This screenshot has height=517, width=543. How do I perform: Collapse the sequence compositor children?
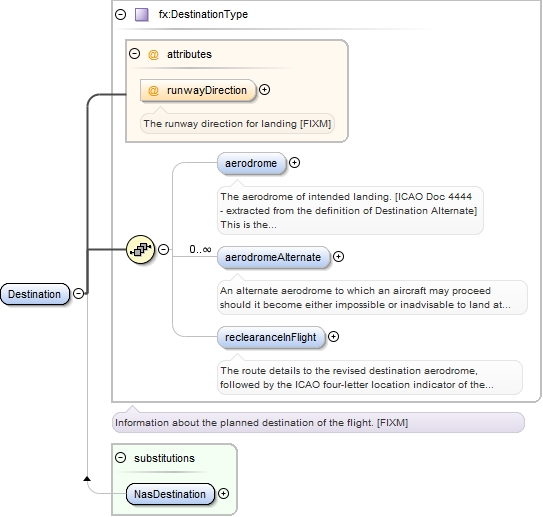tap(163, 249)
